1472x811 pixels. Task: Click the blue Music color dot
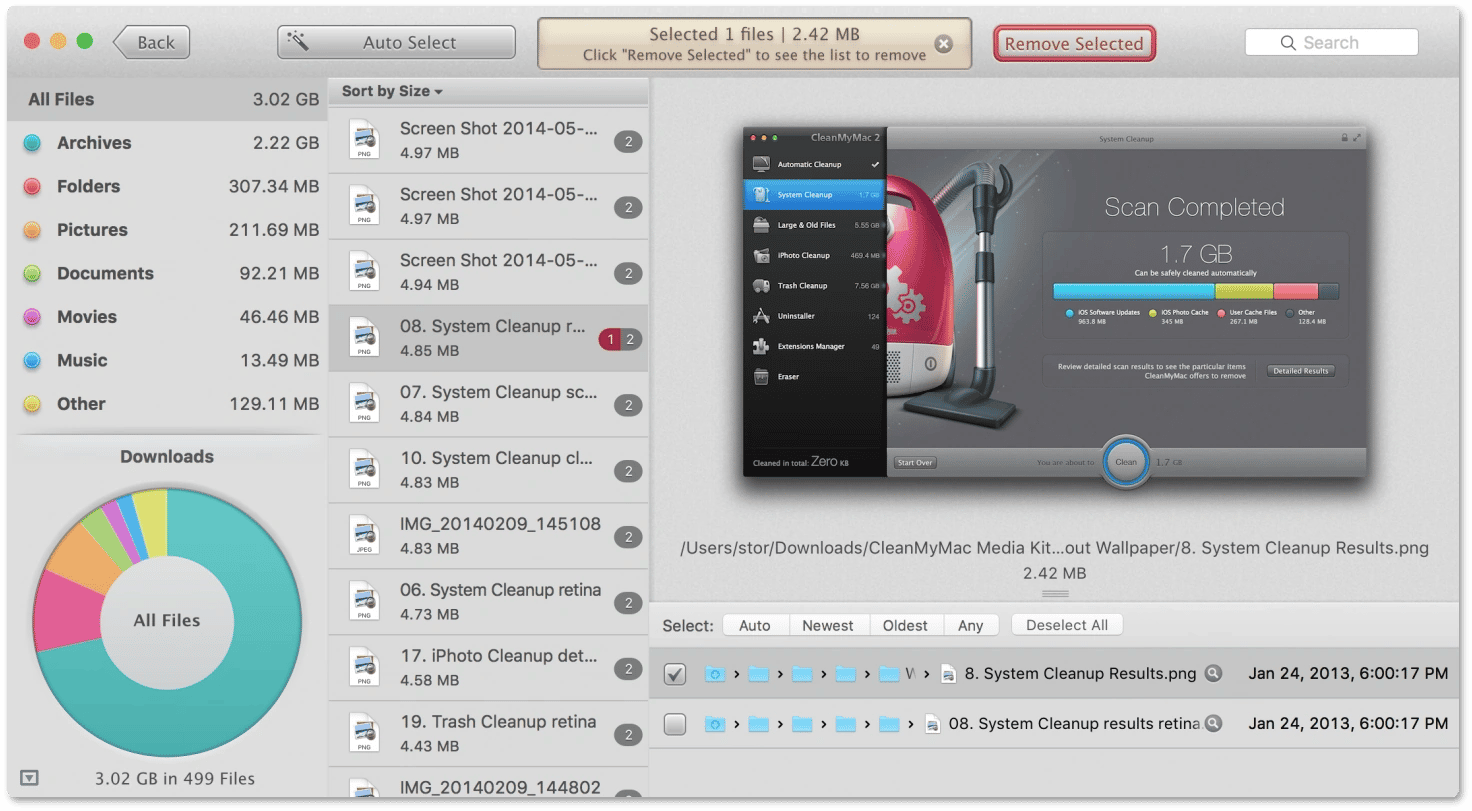(x=32, y=361)
